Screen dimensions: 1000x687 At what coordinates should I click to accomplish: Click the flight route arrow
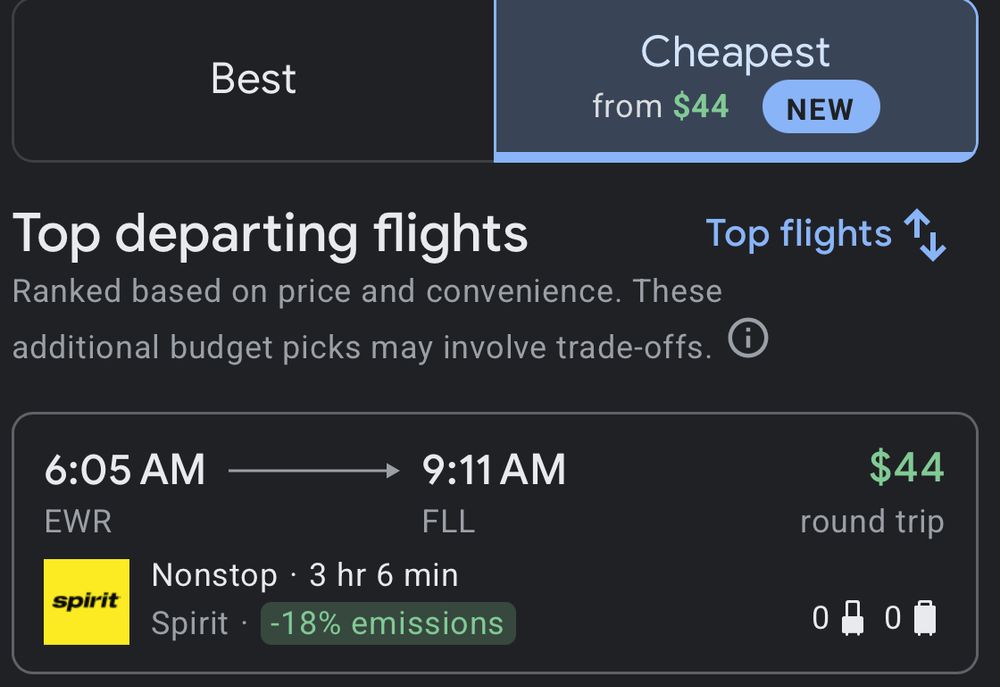(x=314, y=470)
